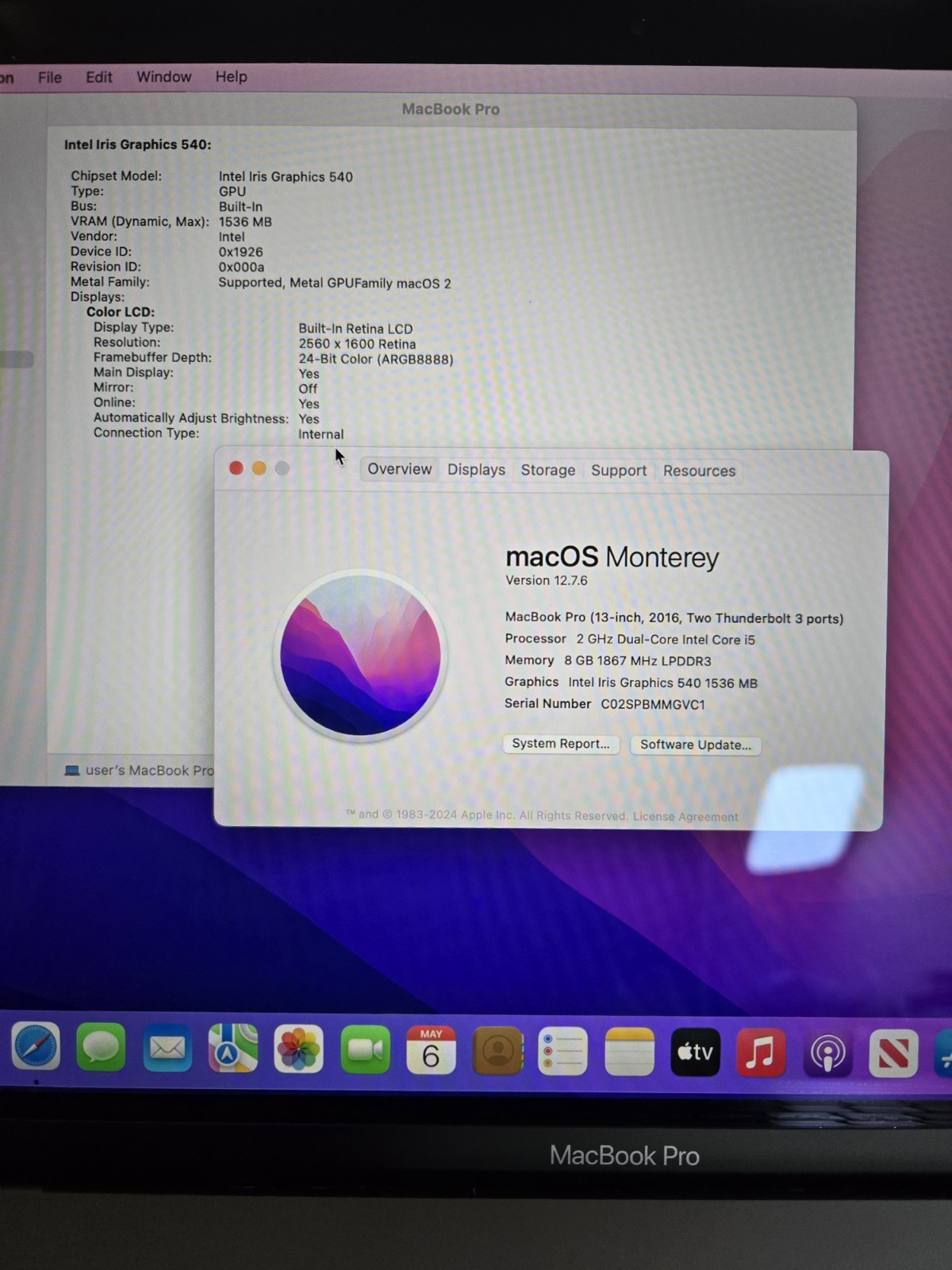Click the MacBook Pro window title
952x1270 pixels.
pos(451,110)
